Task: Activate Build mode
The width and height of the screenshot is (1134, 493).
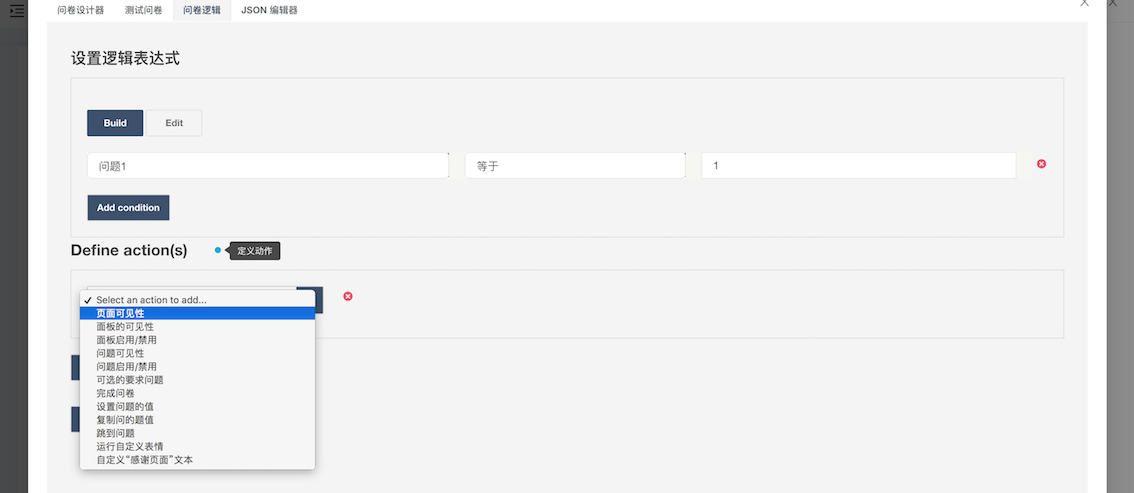Action: tap(115, 123)
